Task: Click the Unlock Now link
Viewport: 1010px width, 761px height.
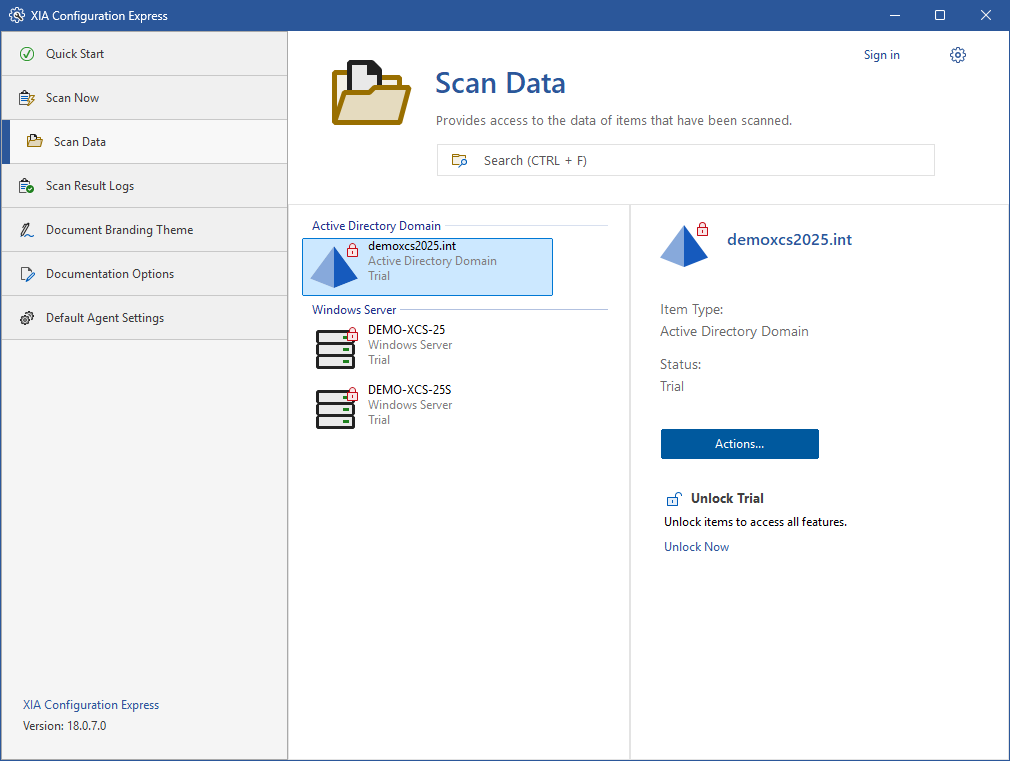Action: 696,547
